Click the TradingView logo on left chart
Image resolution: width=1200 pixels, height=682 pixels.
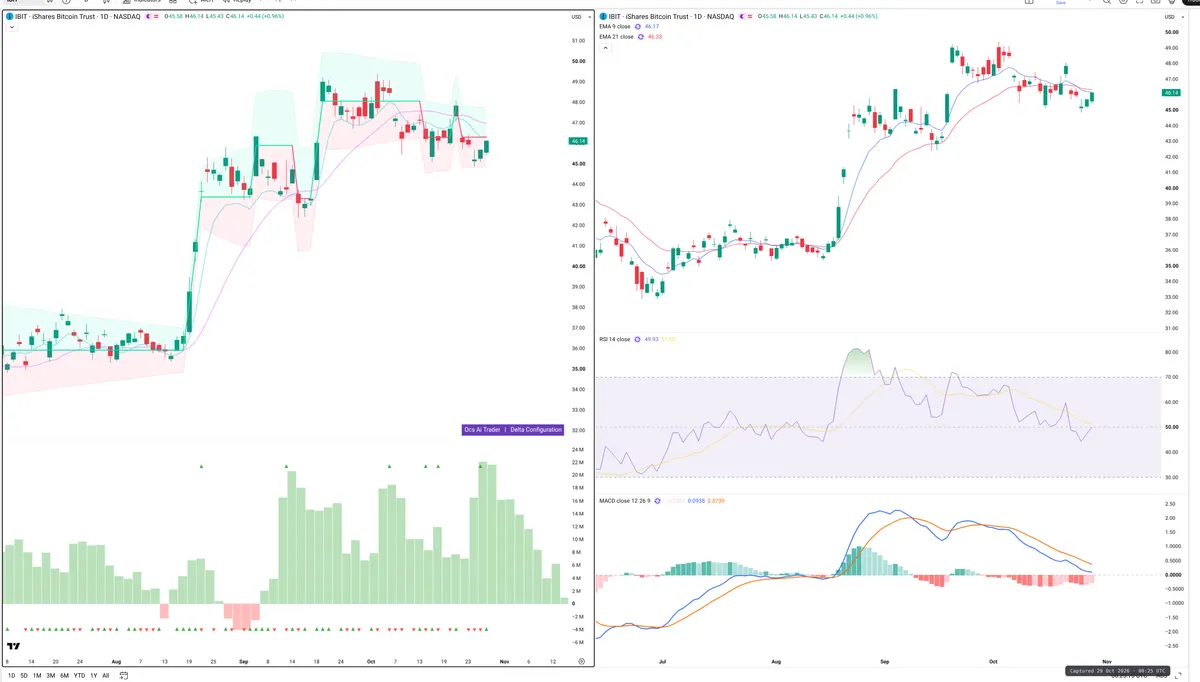[14, 647]
